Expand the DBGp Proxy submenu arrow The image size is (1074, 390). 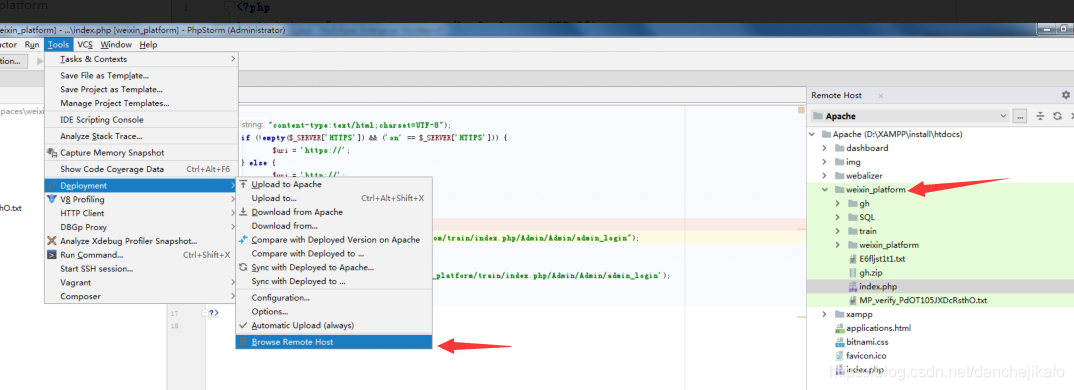[232, 227]
